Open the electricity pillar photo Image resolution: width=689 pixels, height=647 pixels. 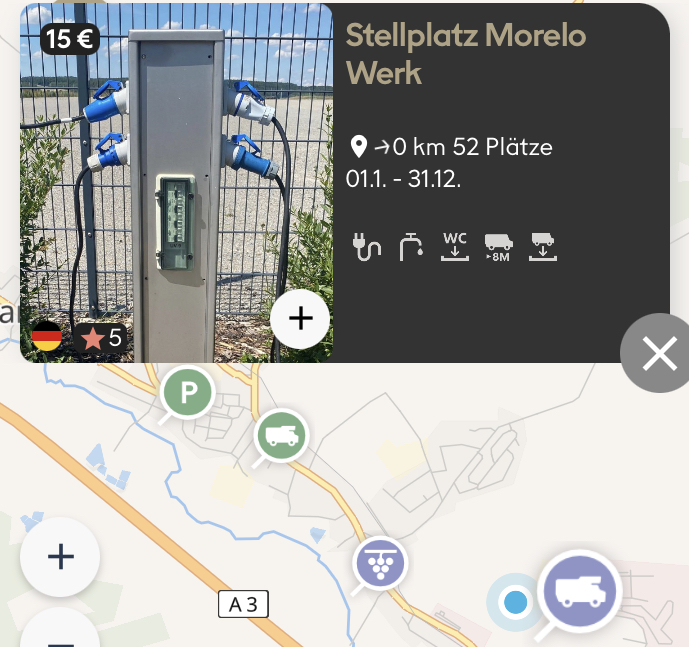pos(176,183)
